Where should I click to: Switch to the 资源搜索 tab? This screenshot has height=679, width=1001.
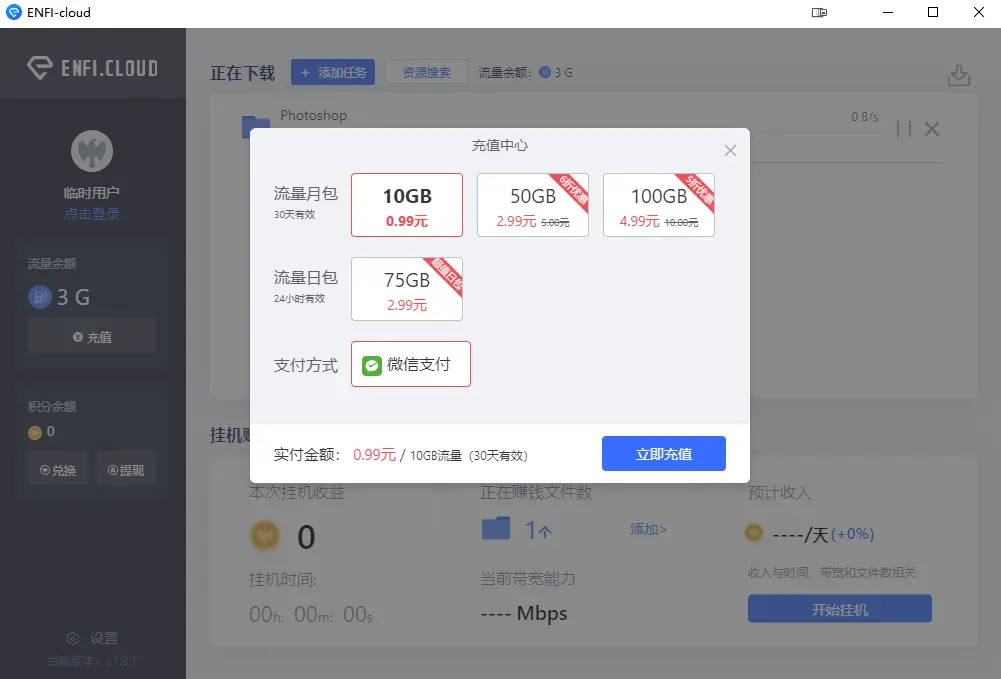[427, 73]
